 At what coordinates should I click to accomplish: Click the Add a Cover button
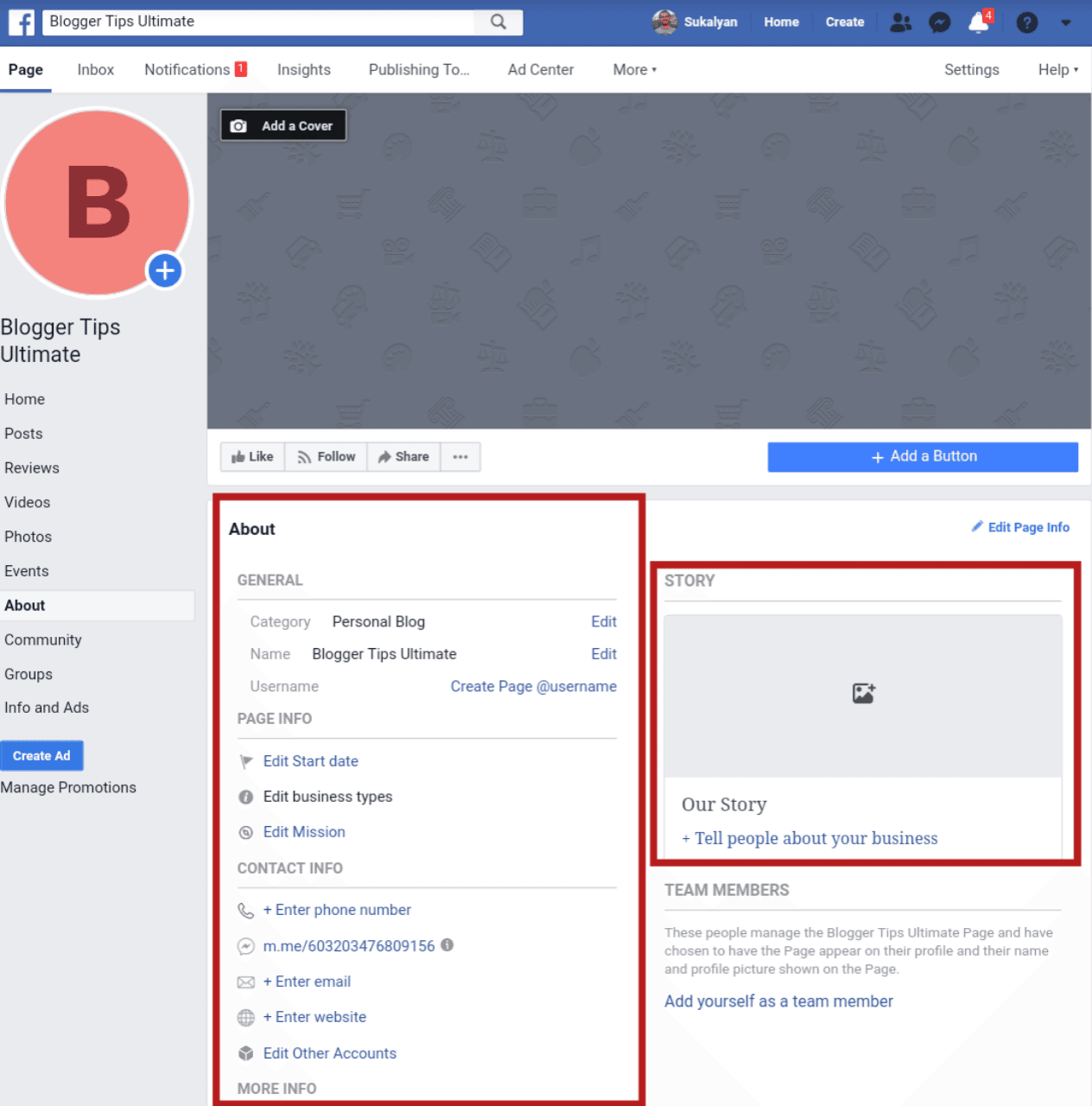point(283,125)
